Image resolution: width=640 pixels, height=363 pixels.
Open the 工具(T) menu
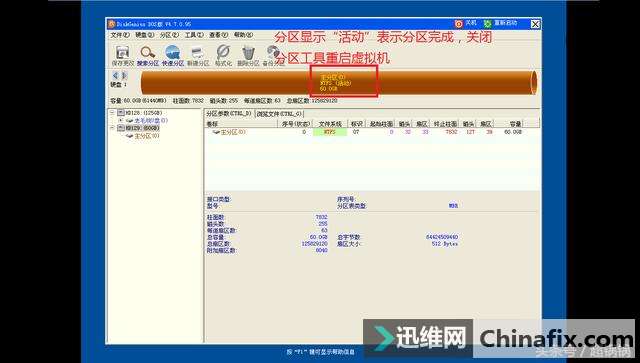click(x=194, y=35)
